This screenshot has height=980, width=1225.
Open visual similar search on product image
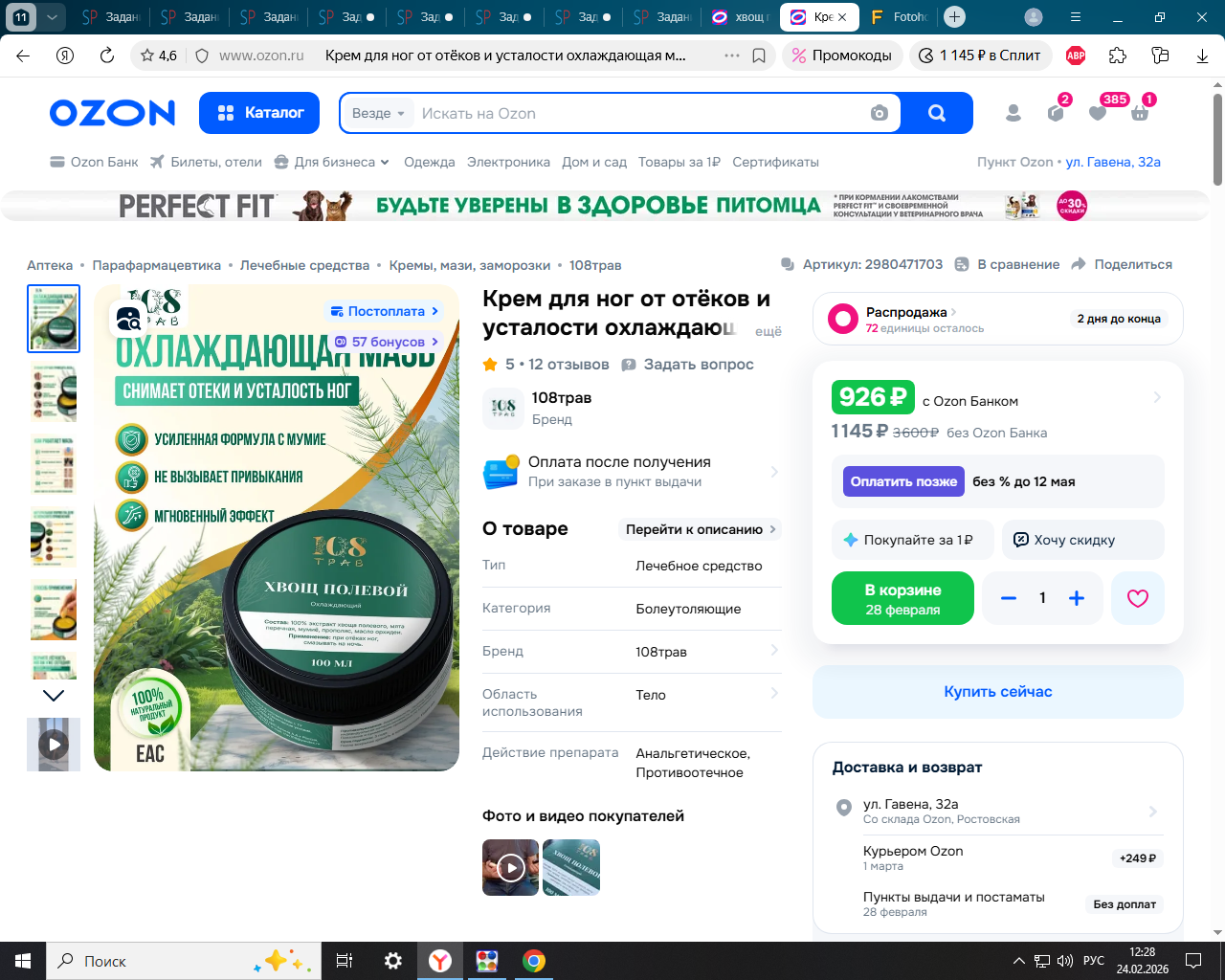(x=127, y=319)
